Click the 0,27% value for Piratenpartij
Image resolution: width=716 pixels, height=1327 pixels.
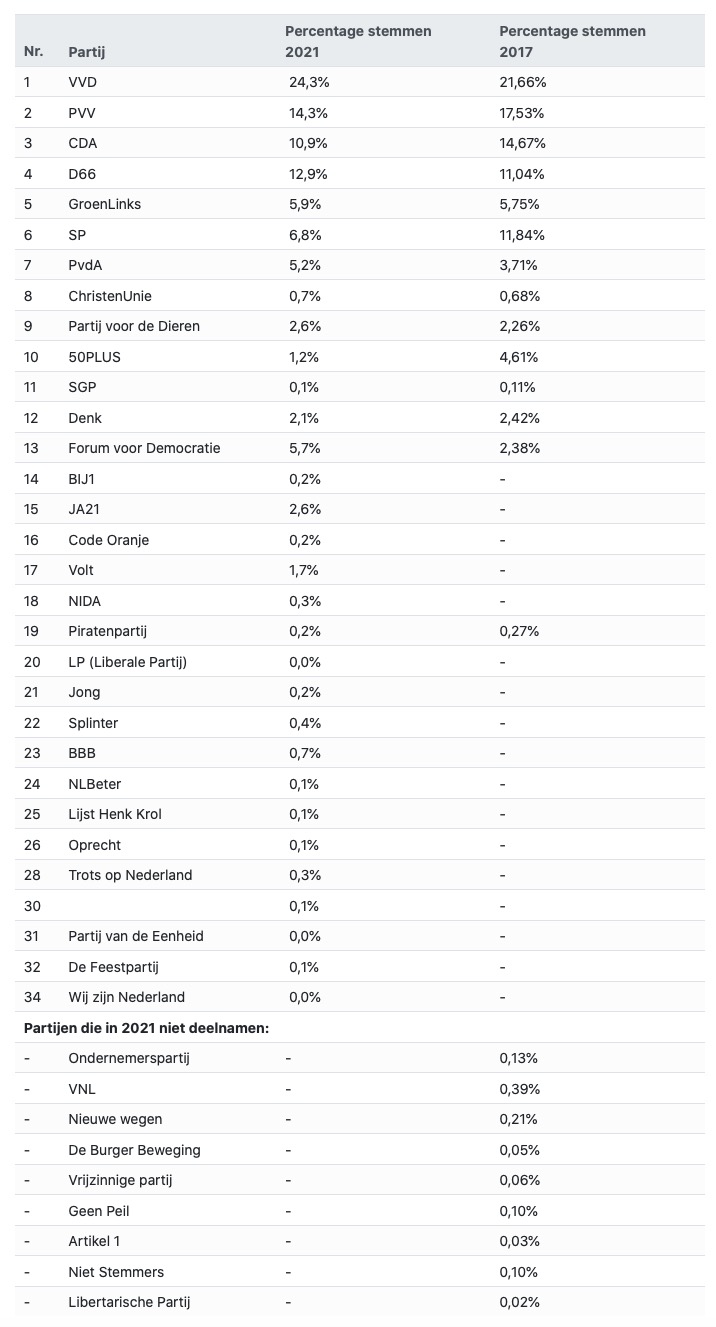pos(519,631)
